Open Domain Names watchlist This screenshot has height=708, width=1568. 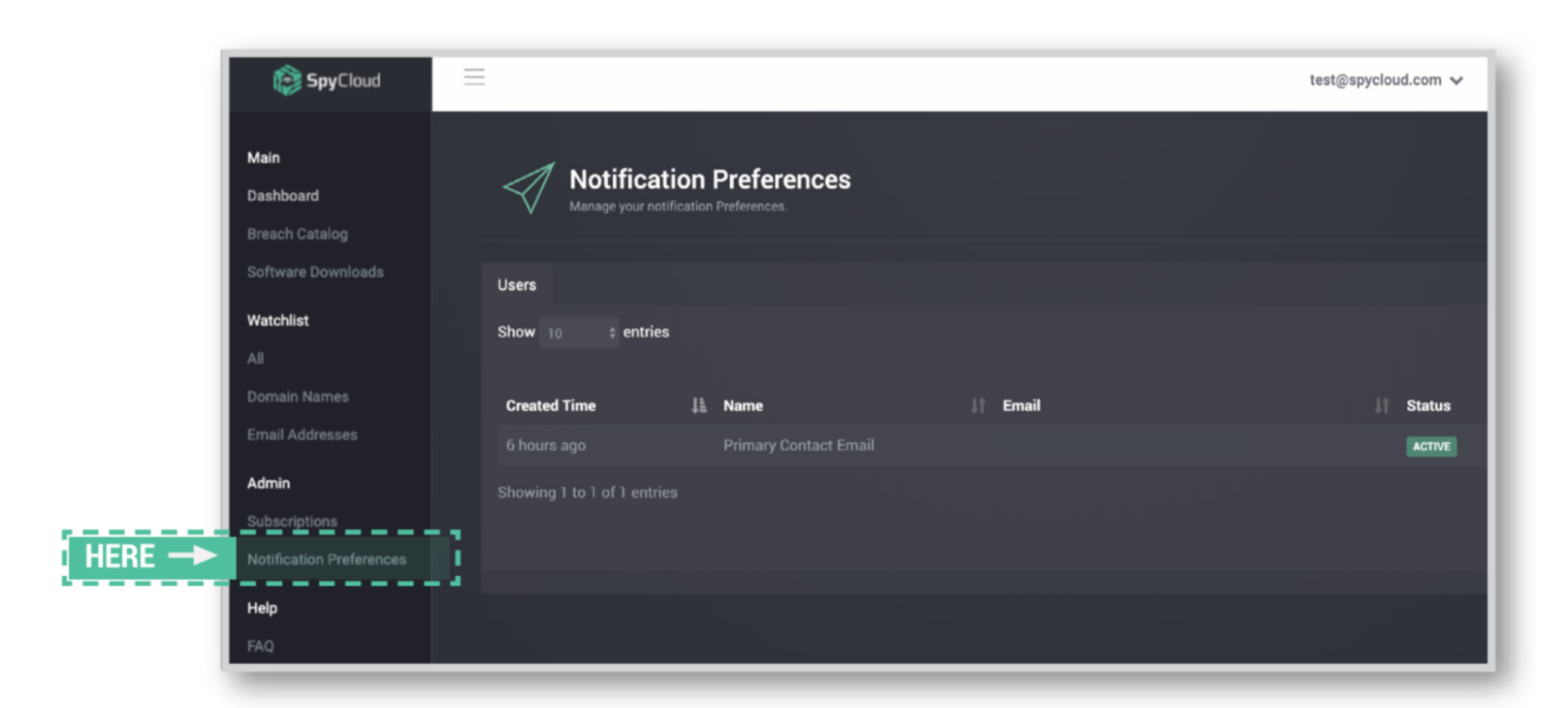pyautogui.click(x=298, y=397)
